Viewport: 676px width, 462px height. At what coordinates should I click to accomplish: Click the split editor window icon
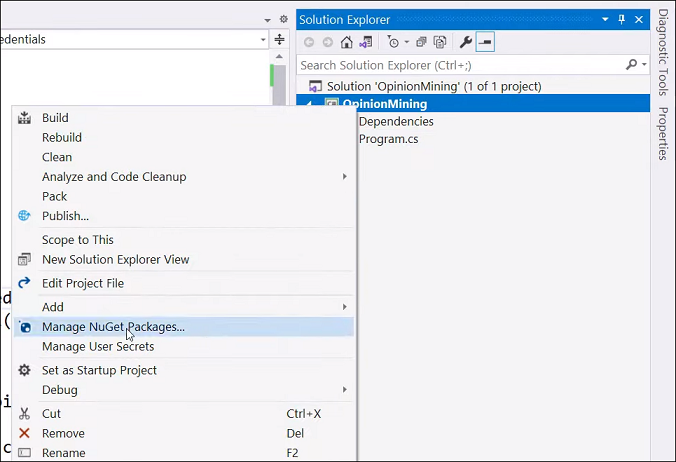(280, 40)
